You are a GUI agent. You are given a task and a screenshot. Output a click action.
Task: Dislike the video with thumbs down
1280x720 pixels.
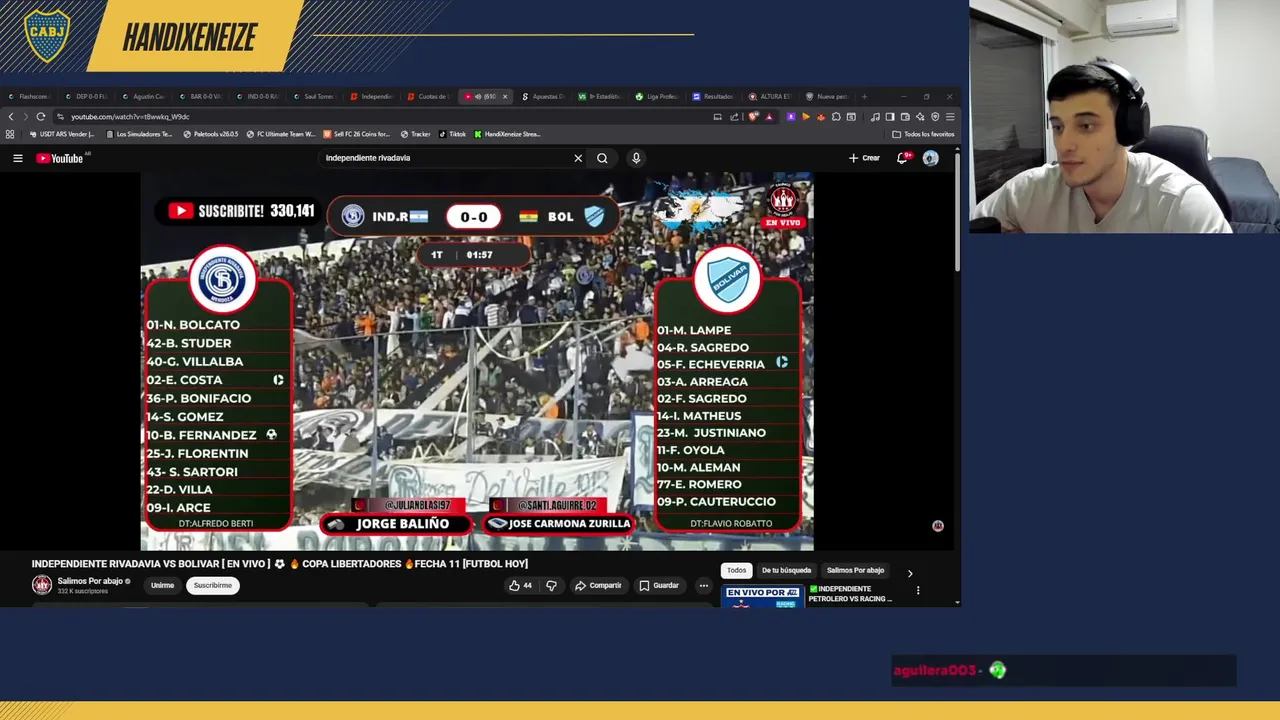[551, 586]
